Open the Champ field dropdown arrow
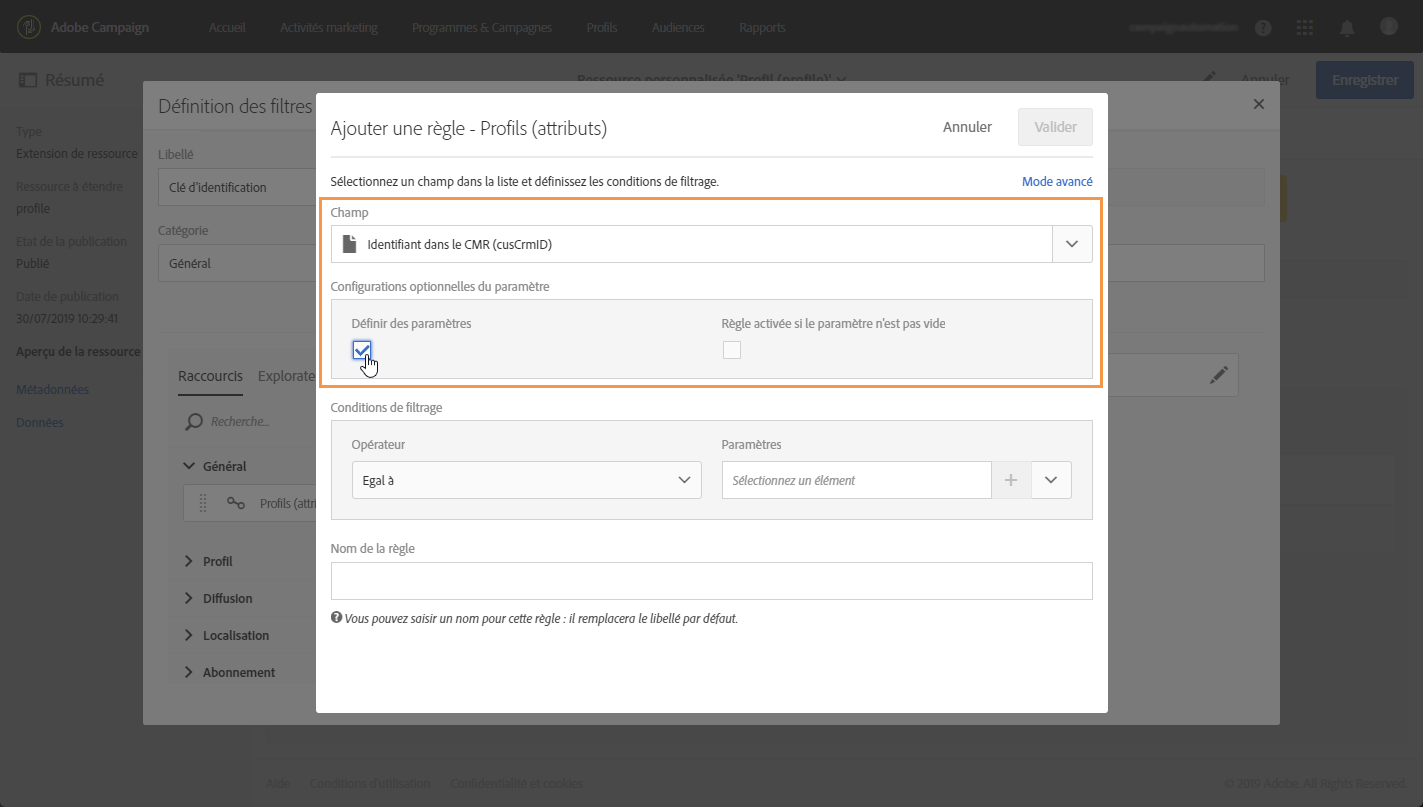The width and height of the screenshot is (1423, 807). 1072,243
